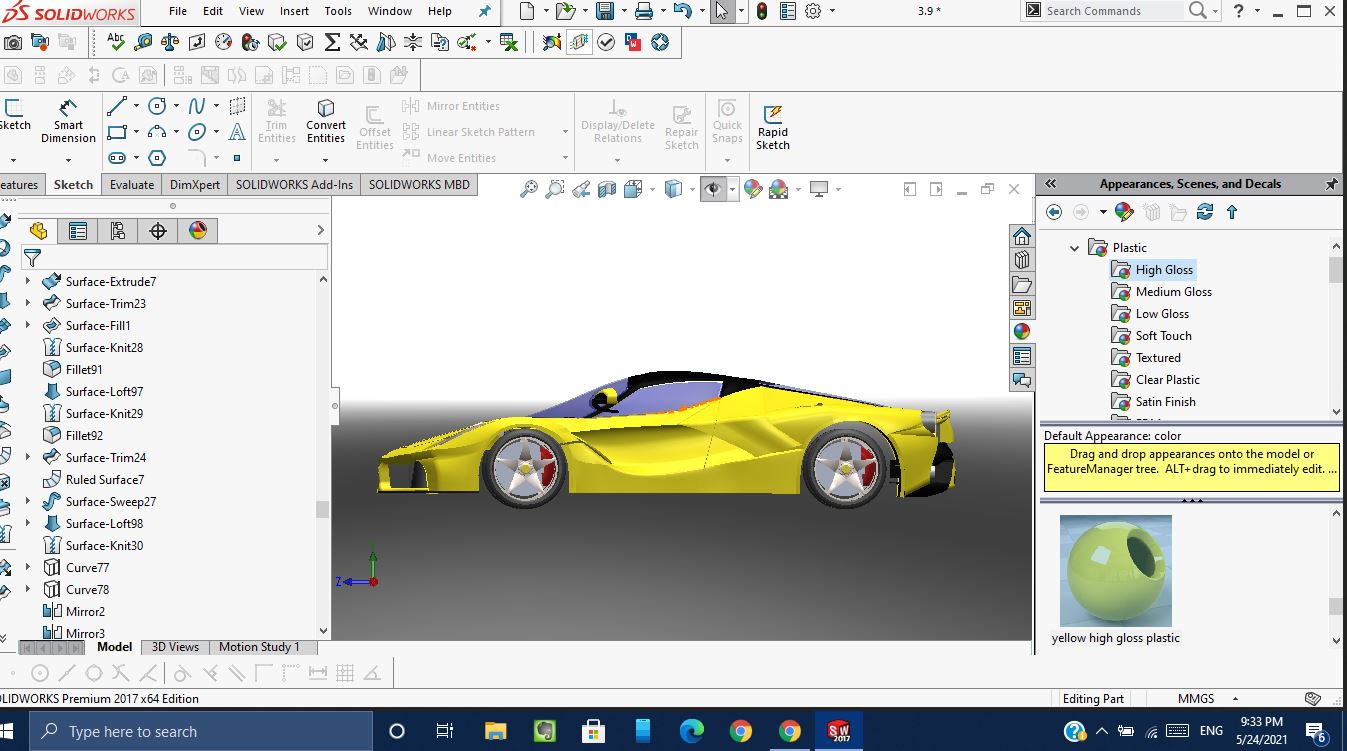This screenshot has height=751, width=1347.
Task: Click yellow high gloss plastic thumbnail
Action: point(1116,570)
